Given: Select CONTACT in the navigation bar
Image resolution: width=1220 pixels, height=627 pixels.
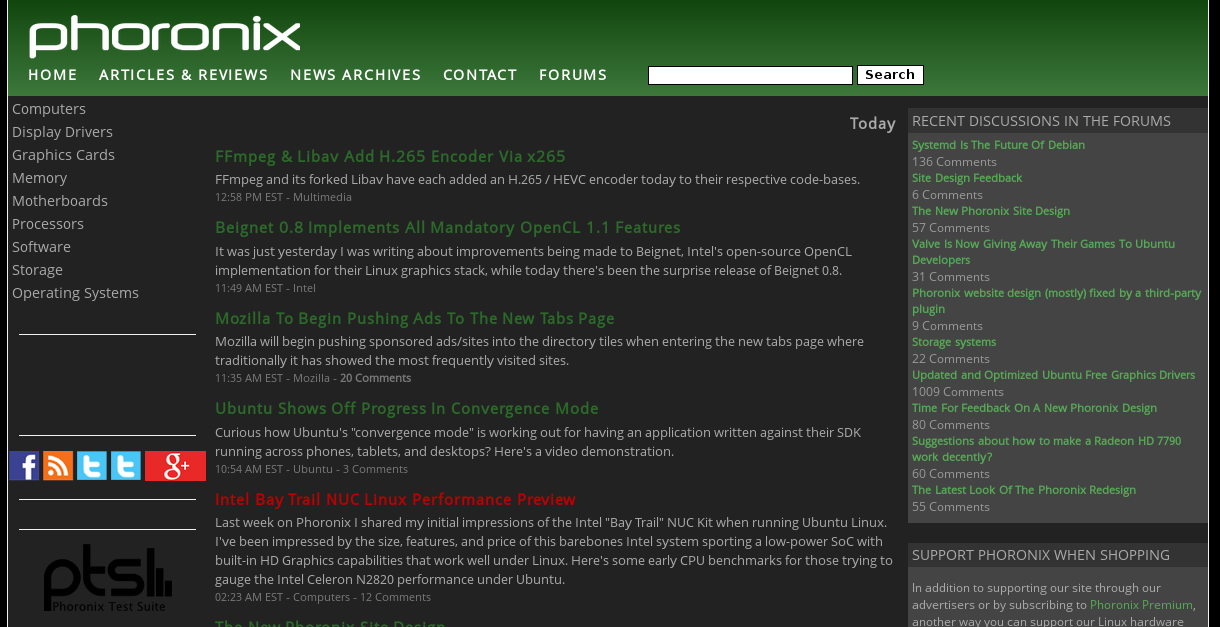Looking at the screenshot, I should (x=480, y=75).
